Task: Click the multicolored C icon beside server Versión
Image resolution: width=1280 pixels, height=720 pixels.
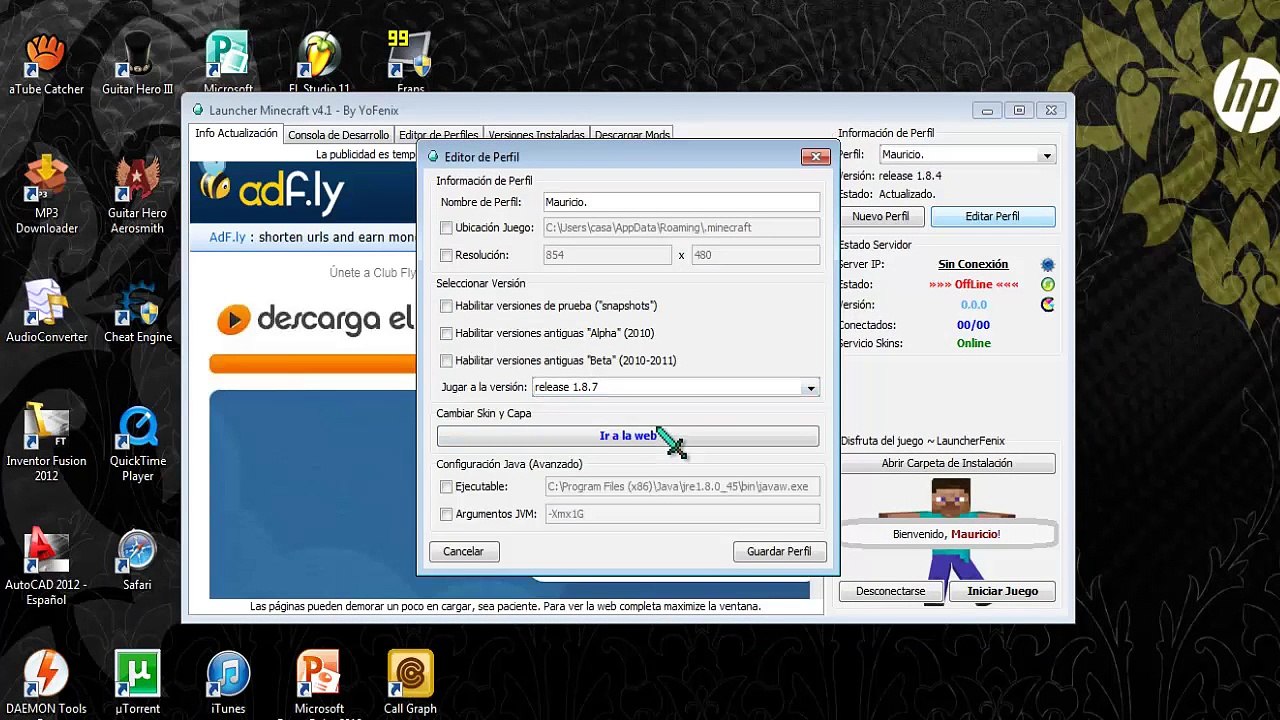Action: [x=1047, y=305]
